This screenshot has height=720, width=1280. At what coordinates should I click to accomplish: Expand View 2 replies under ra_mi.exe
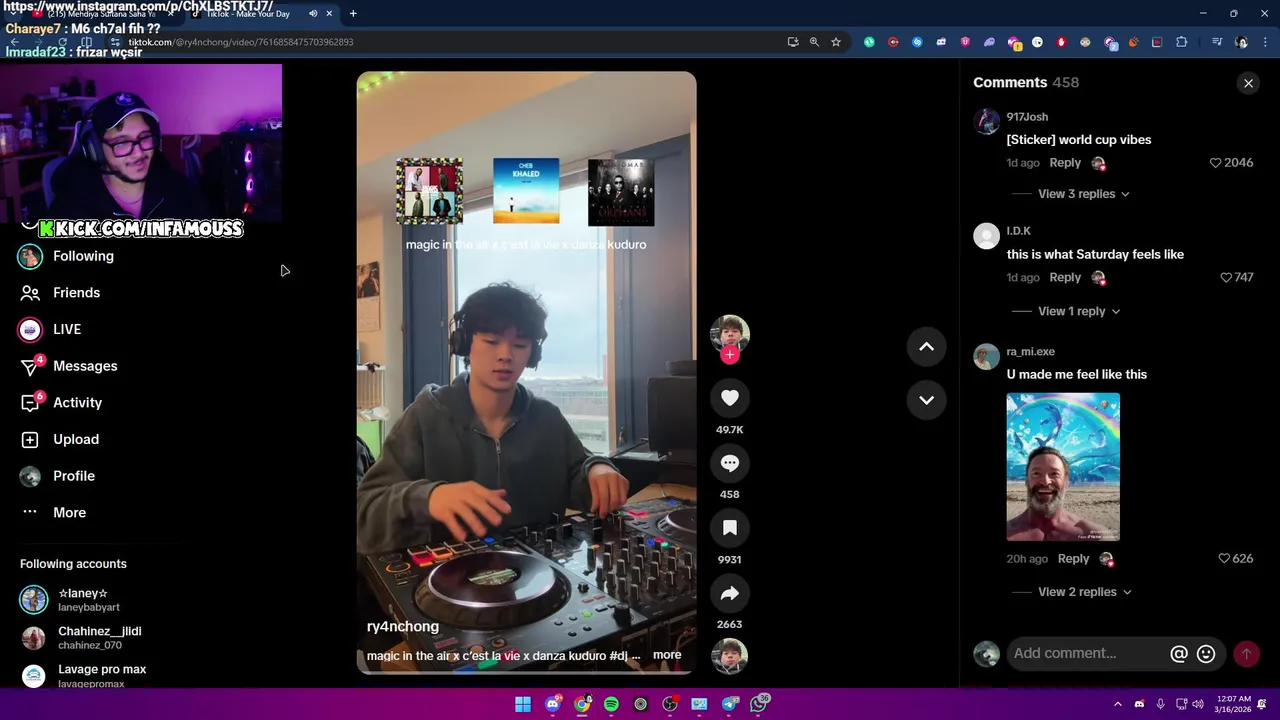point(1084,592)
